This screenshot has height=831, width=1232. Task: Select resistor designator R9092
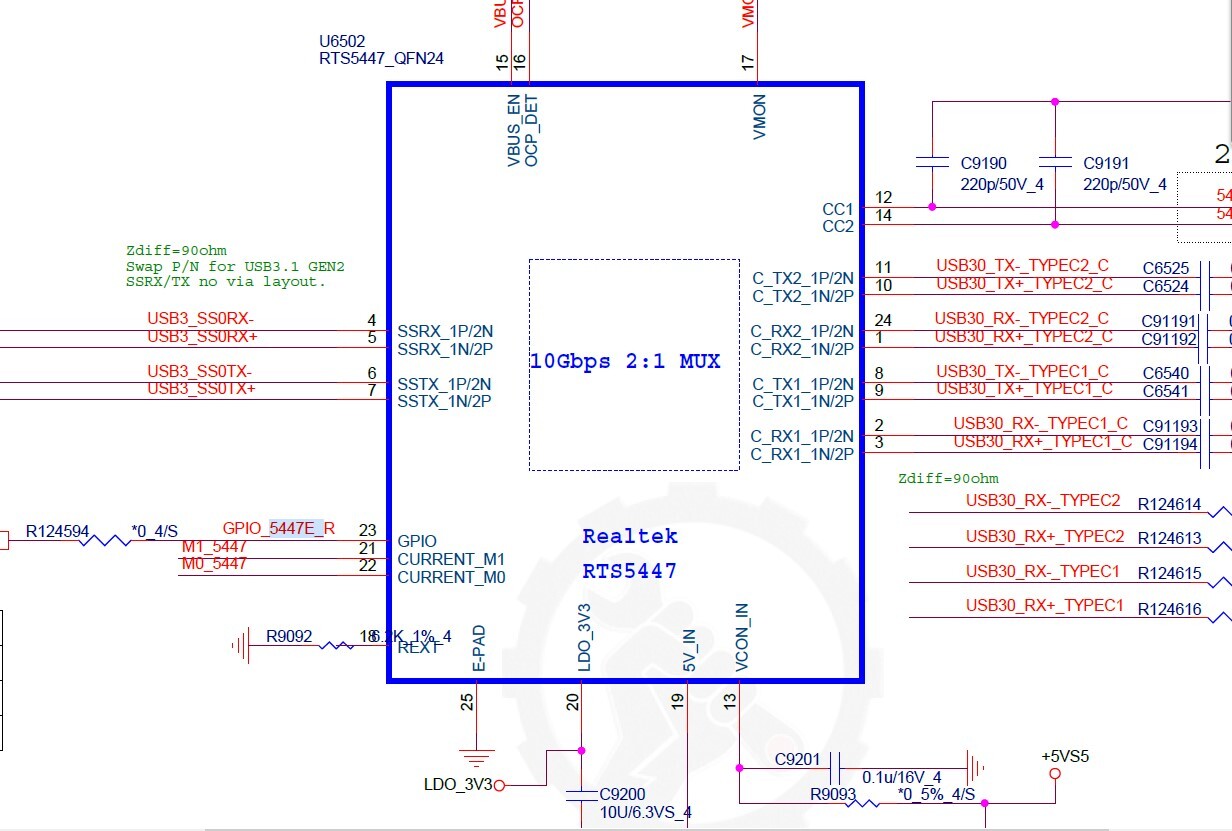[x=289, y=636]
